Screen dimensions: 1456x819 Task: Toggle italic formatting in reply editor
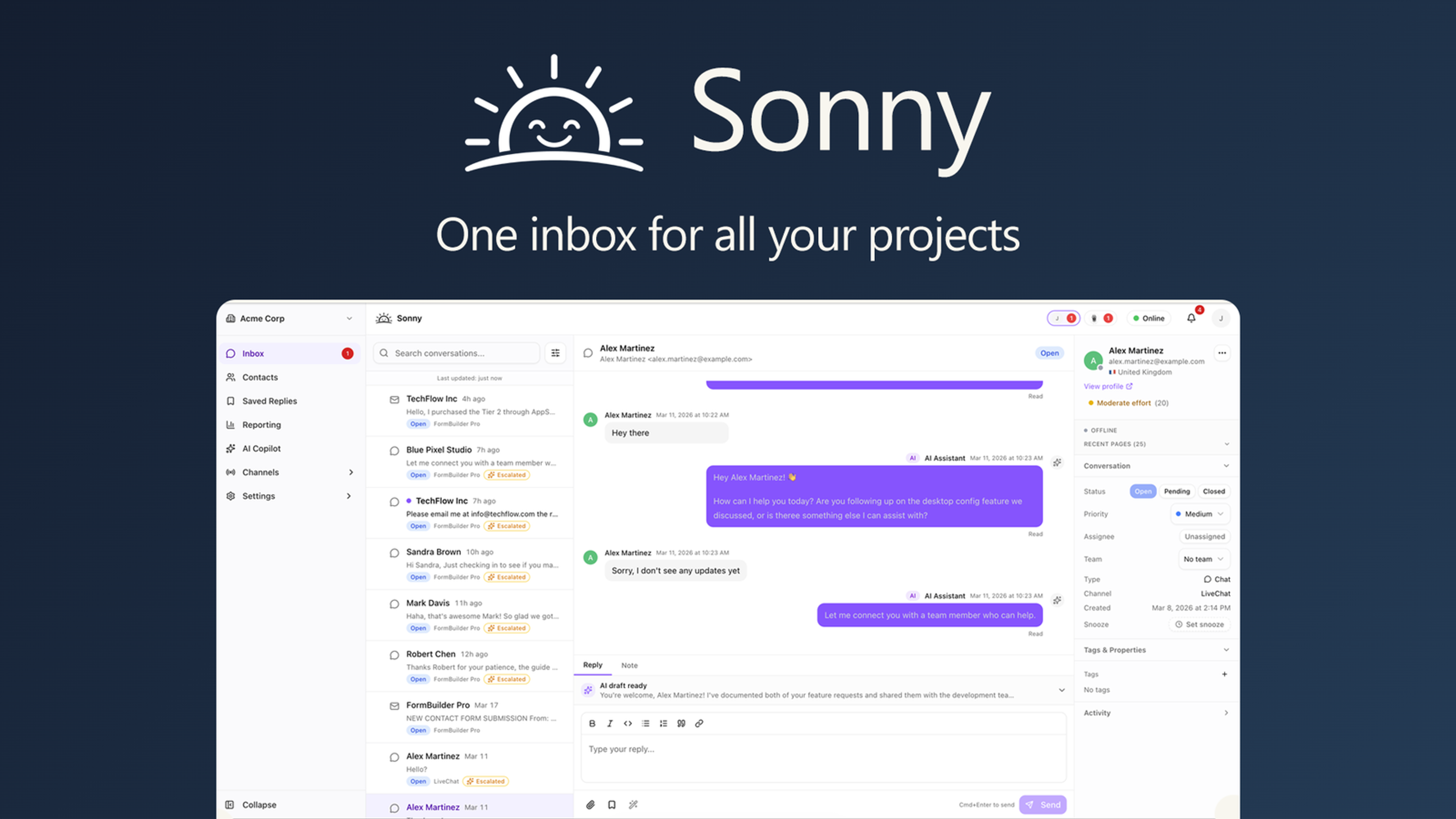pos(610,723)
